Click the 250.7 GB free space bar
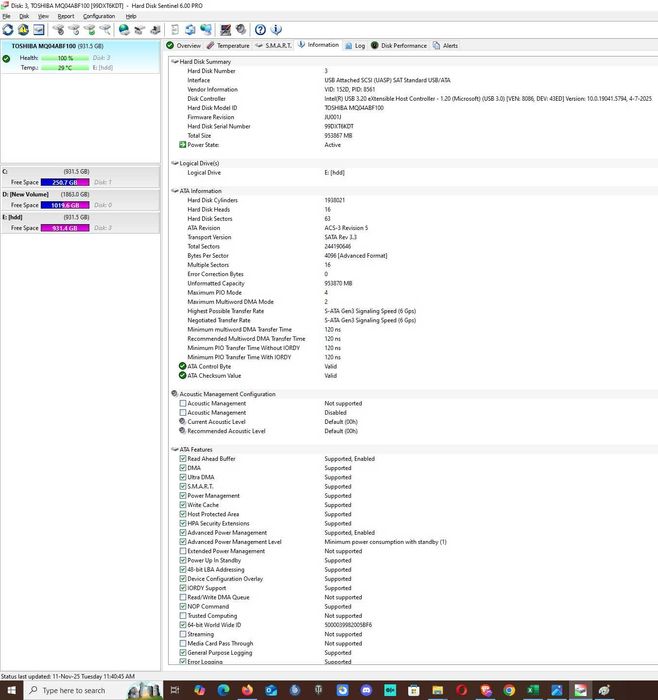 click(x=65, y=182)
